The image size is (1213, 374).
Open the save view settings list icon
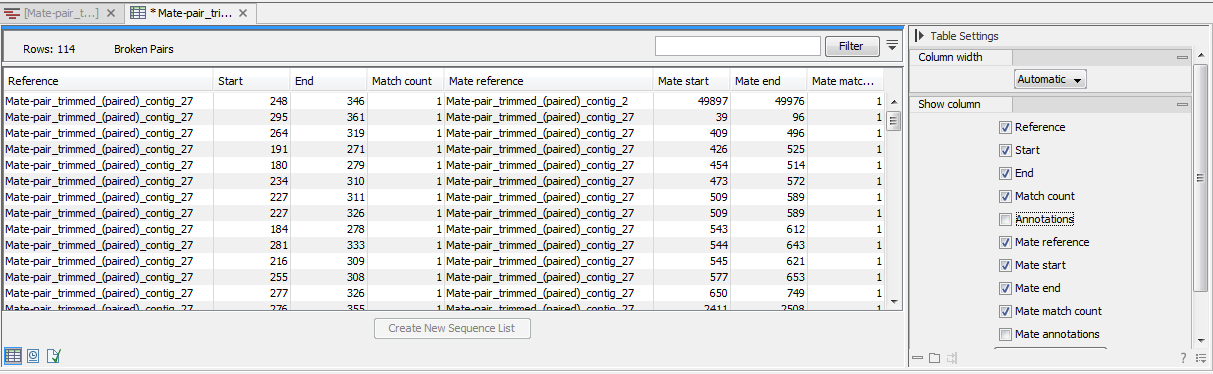[x=1200, y=358]
